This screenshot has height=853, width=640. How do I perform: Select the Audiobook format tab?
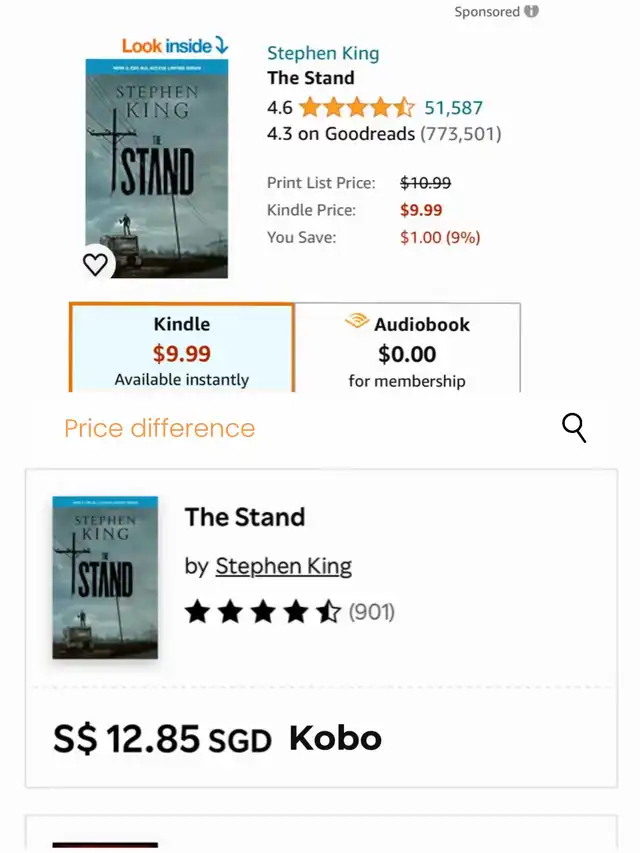pos(407,350)
